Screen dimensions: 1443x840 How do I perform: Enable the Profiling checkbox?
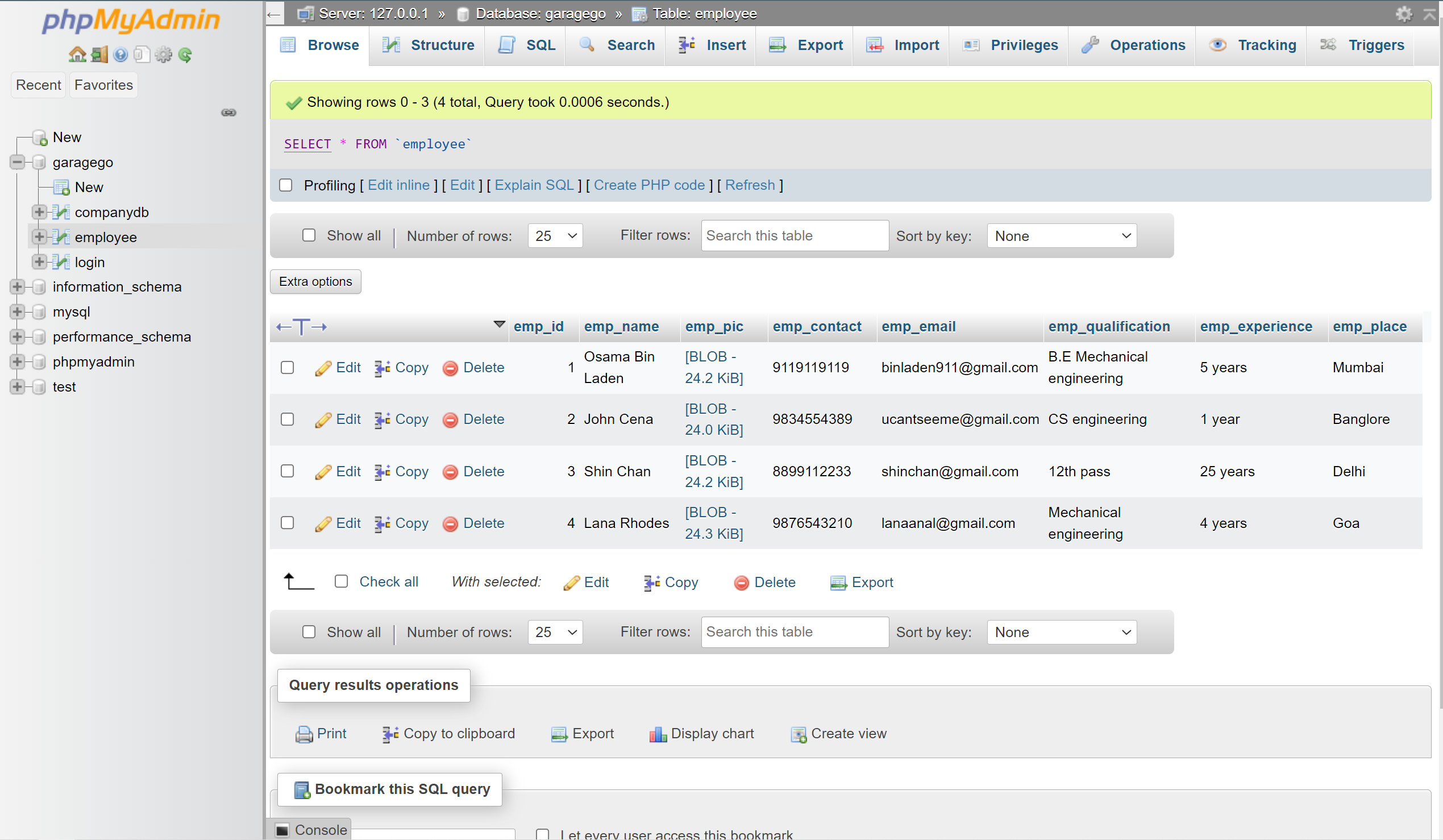click(286, 185)
